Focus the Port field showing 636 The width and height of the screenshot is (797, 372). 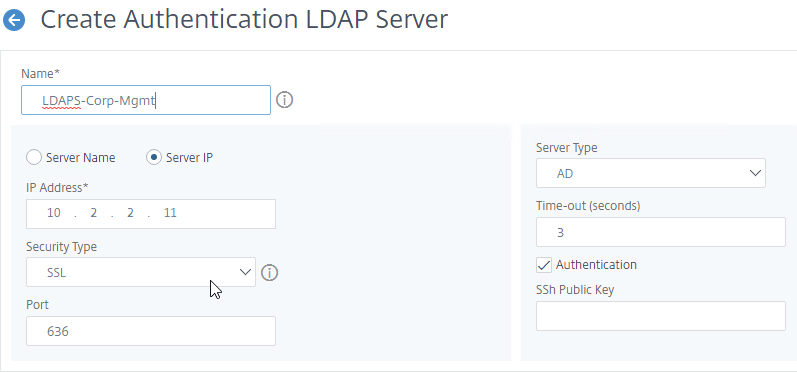pyautogui.click(x=151, y=331)
